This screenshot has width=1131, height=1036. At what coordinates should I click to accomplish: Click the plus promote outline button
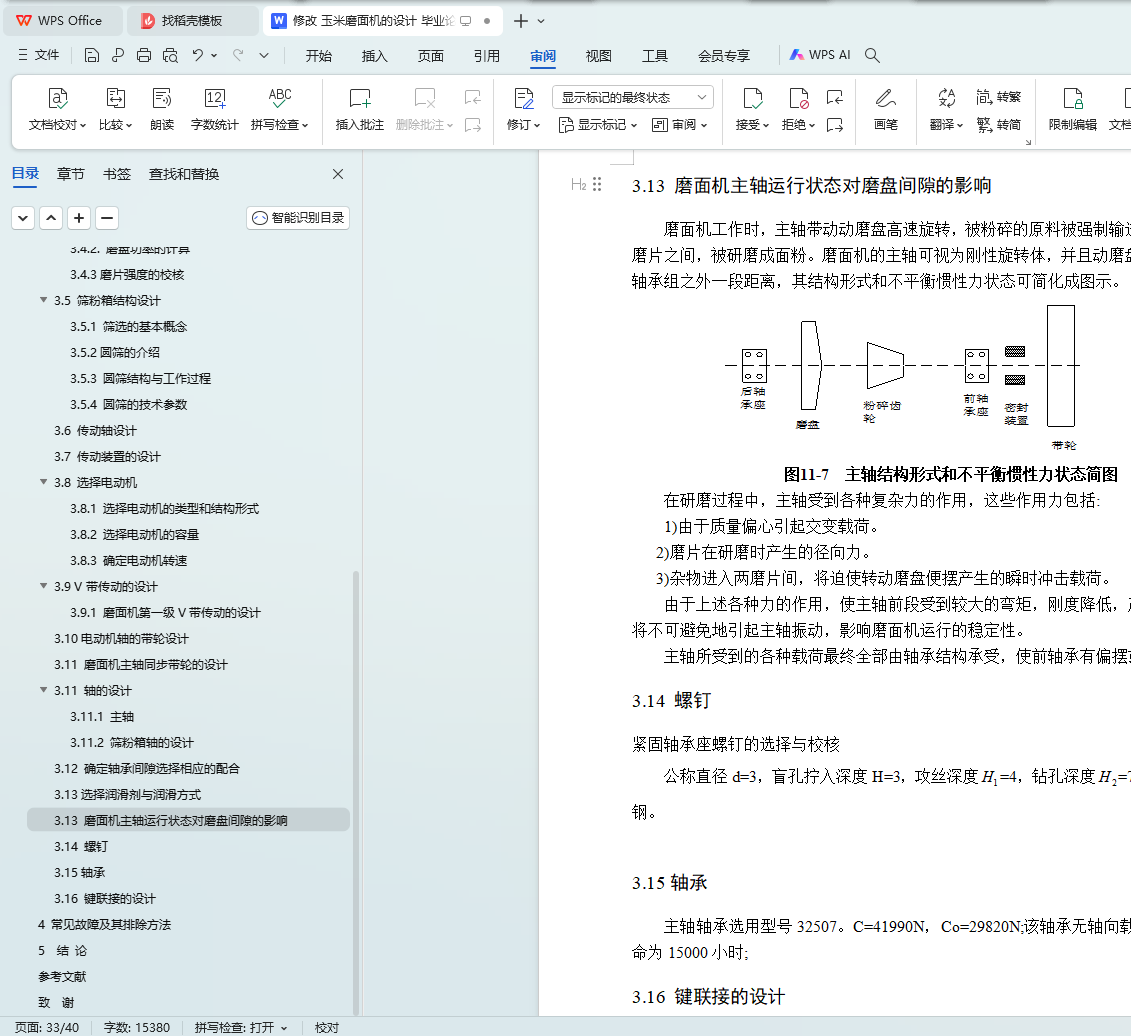click(79, 218)
